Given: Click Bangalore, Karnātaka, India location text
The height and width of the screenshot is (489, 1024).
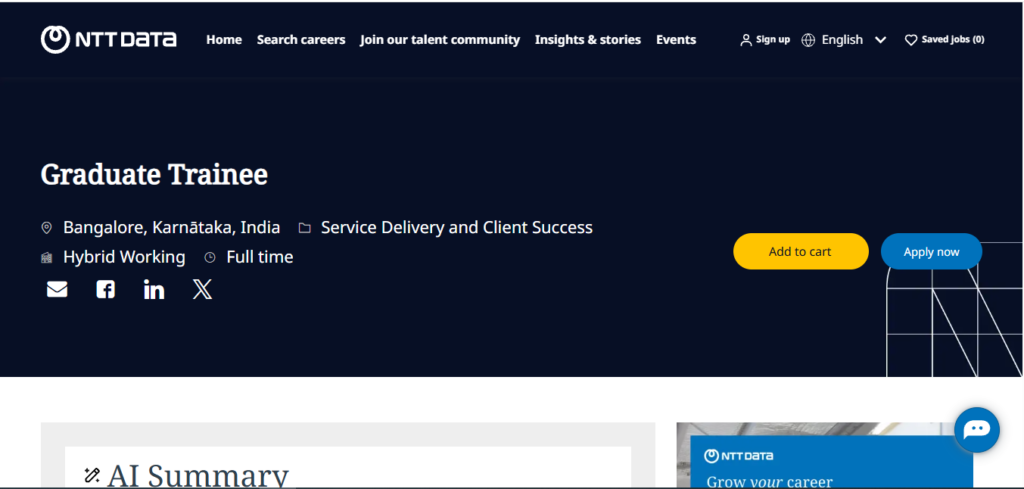Looking at the screenshot, I should tap(172, 228).
